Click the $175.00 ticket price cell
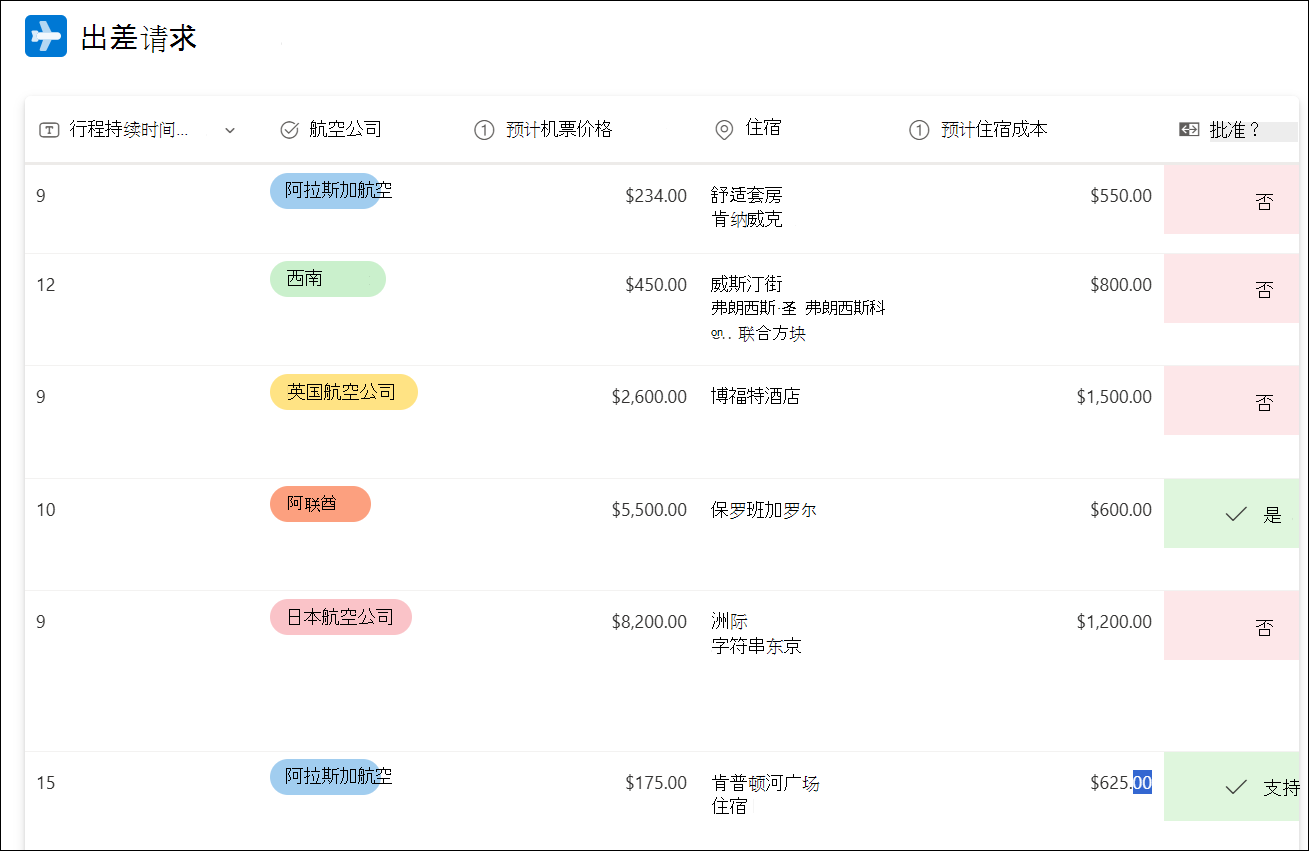This screenshot has width=1309, height=851. click(x=656, y=783)
